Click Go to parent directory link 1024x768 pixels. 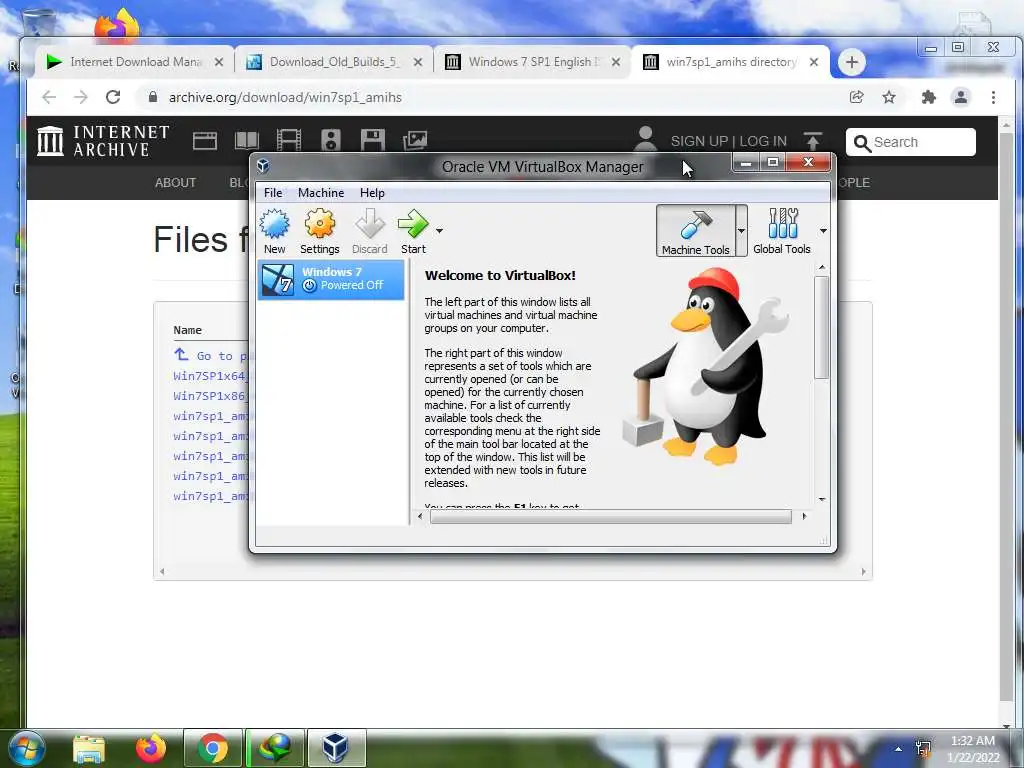212,355
